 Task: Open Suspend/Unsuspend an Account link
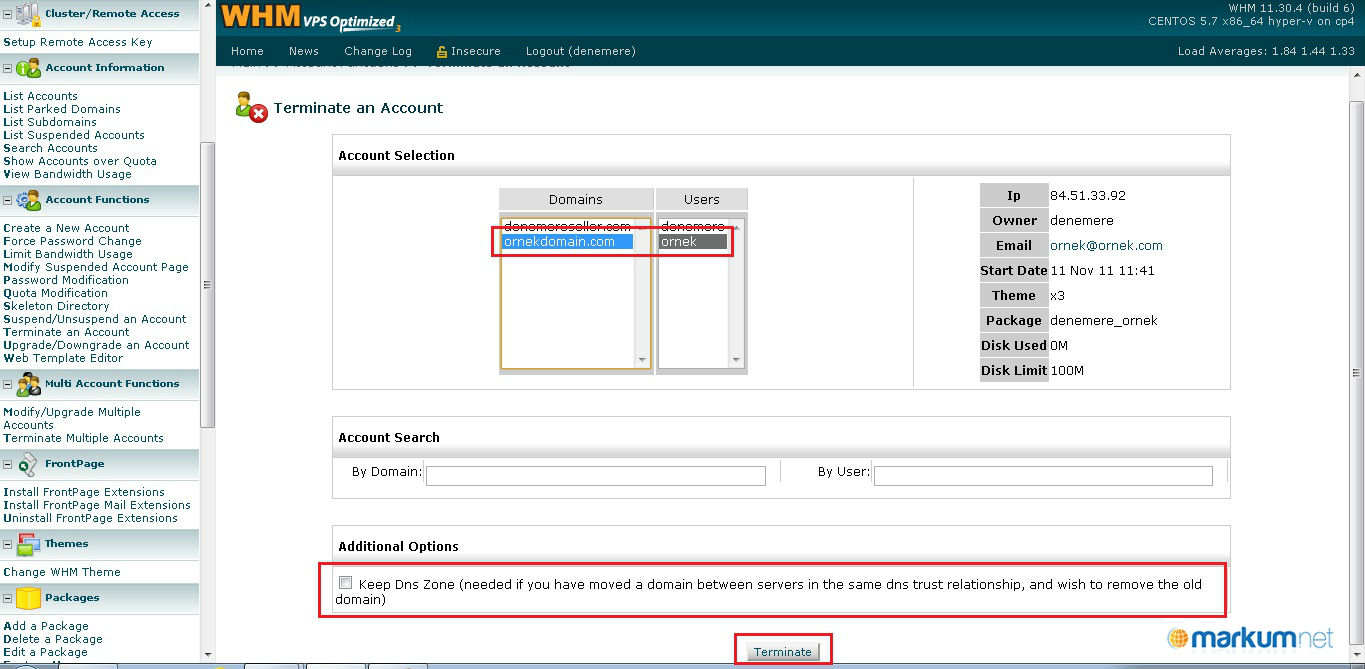coord(95,319)
